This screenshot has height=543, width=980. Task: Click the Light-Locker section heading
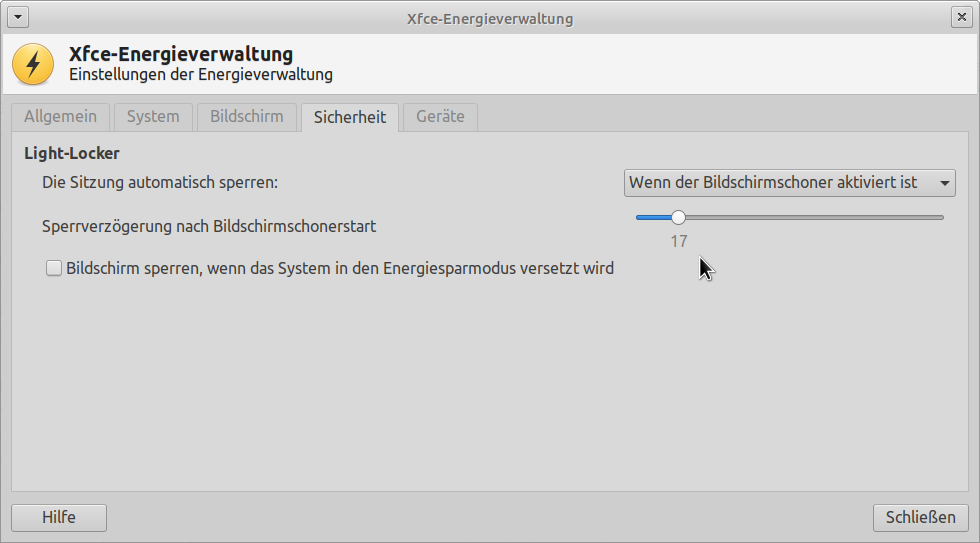click(x=72, y=154)
